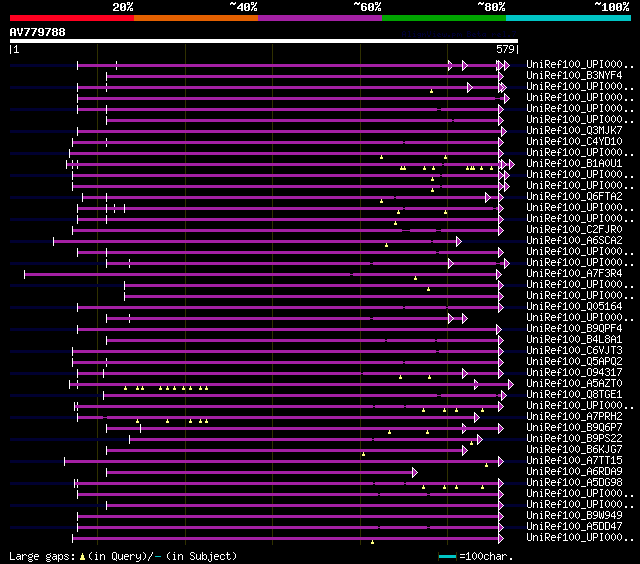Open hit UniRef100_A7TT15

click(x=574, y=461)
